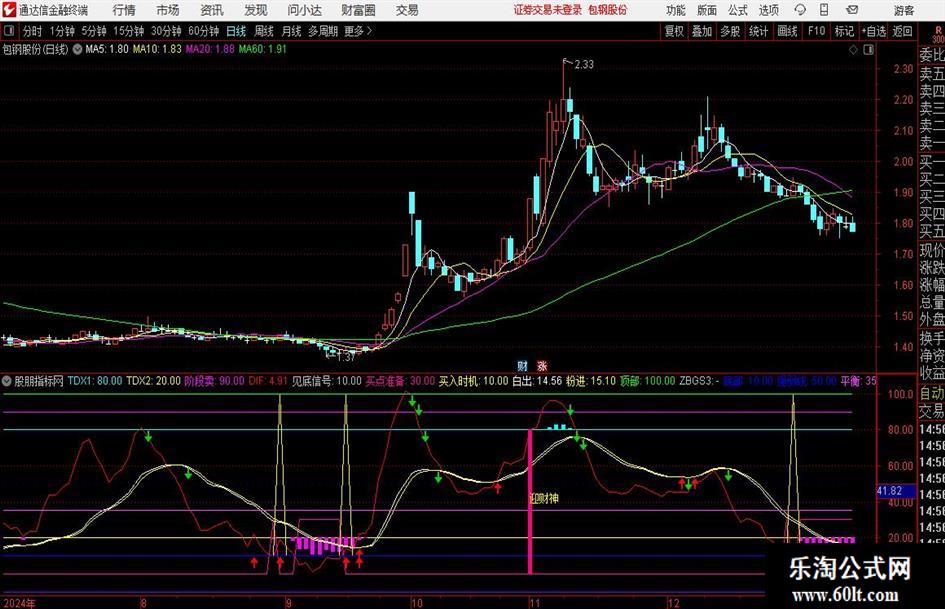Expand the 股朋指标网 indicator dropdown arrow
Image resolution: width=945 pixels, height=609 pixels.
click(7, 381)
